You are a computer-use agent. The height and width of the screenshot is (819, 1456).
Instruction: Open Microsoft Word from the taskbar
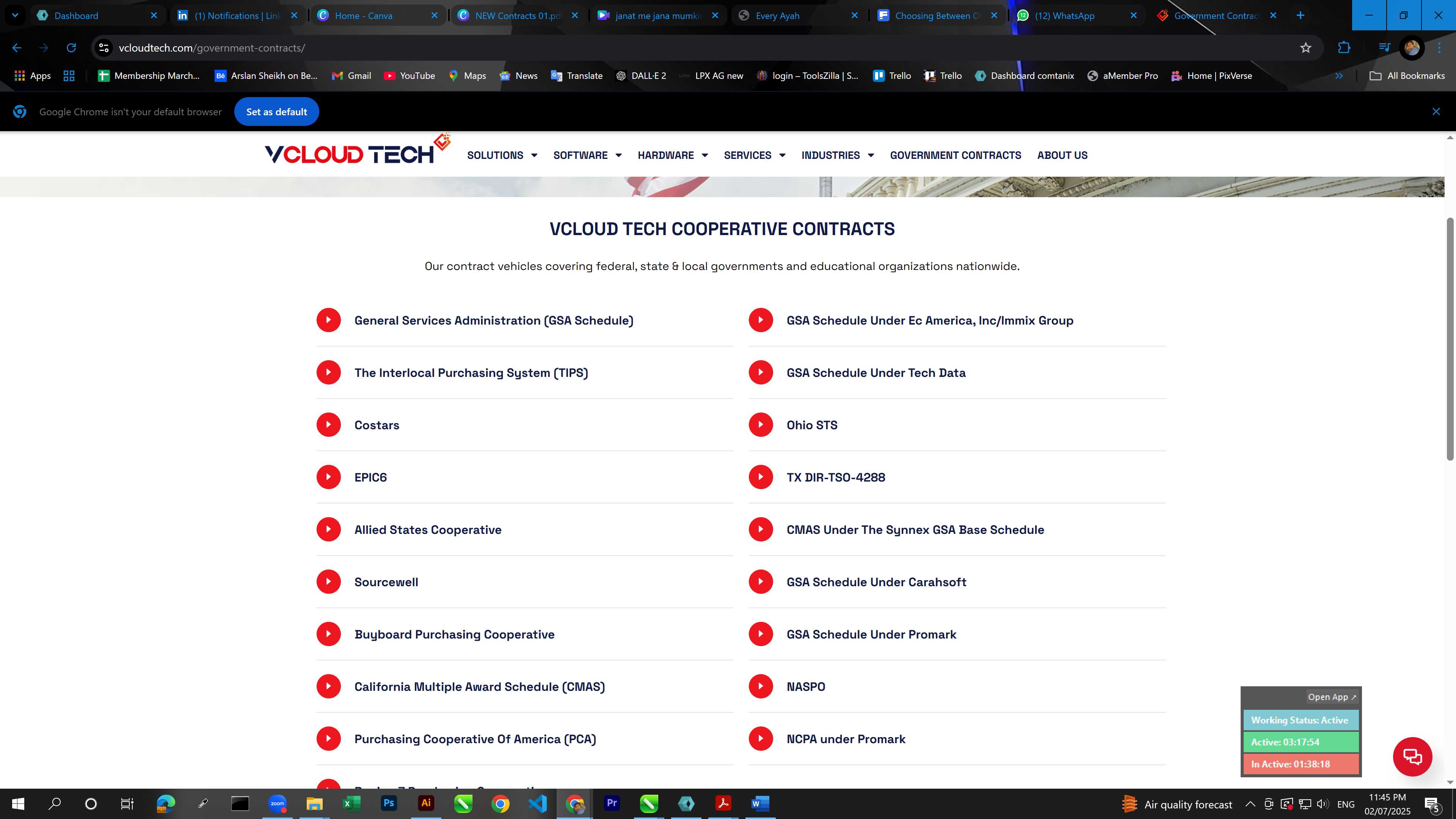click(x=760, y=804)
